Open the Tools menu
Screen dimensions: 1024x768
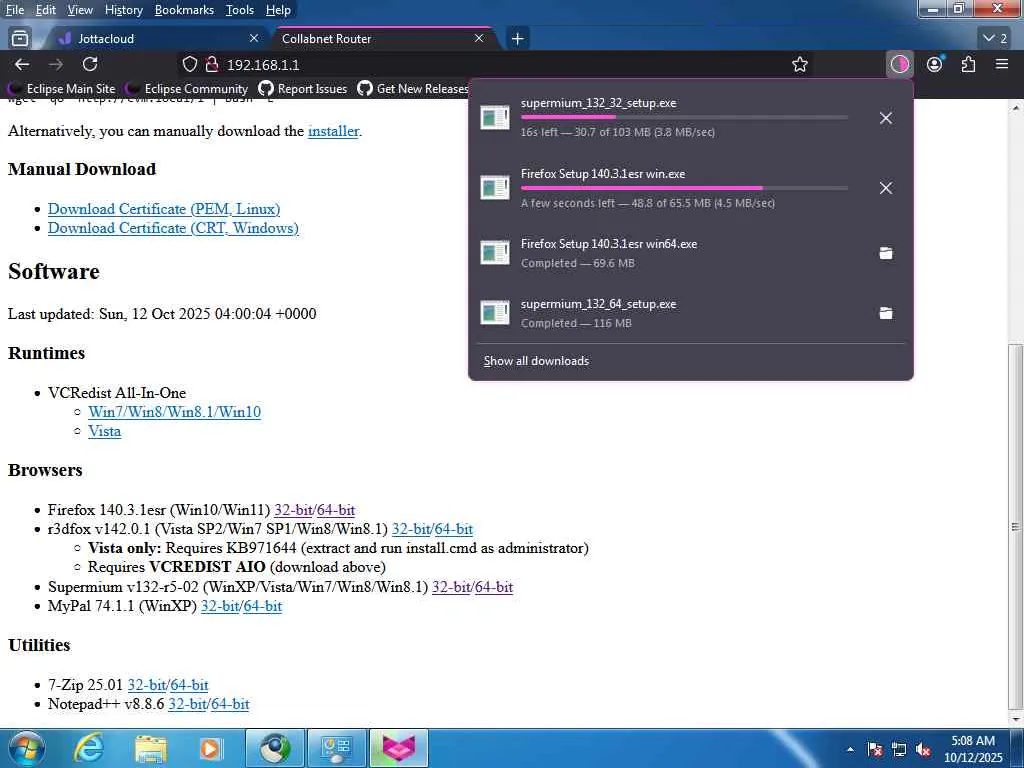click(240, 10)
